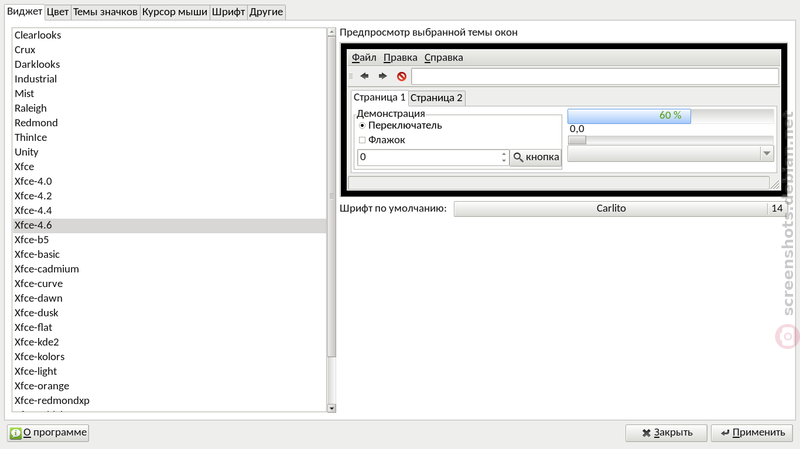Choose the Xfce-dawn theme
800x449 pixels.
click(169, 298)
